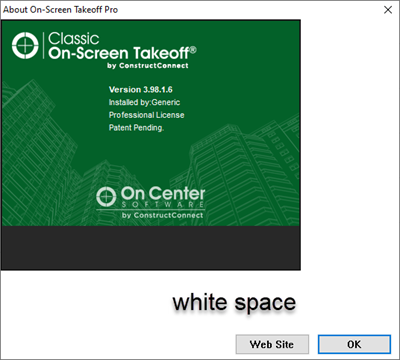The height and width of the screenshot is (360, 400).
Task: Click the On Center Software wordmark
Action: click(163, 197)
